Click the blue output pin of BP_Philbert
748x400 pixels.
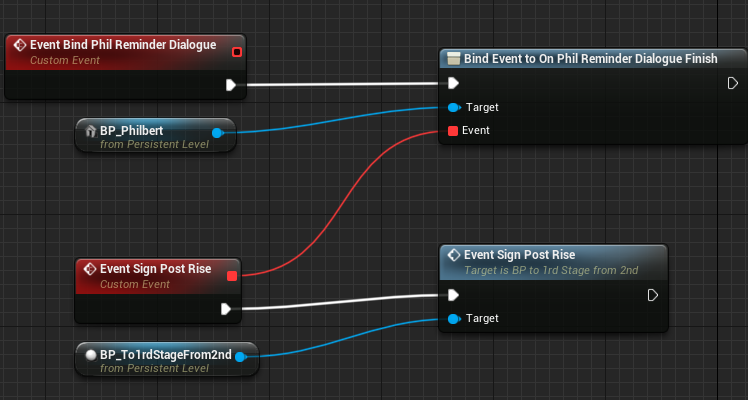tap(218, 133)
